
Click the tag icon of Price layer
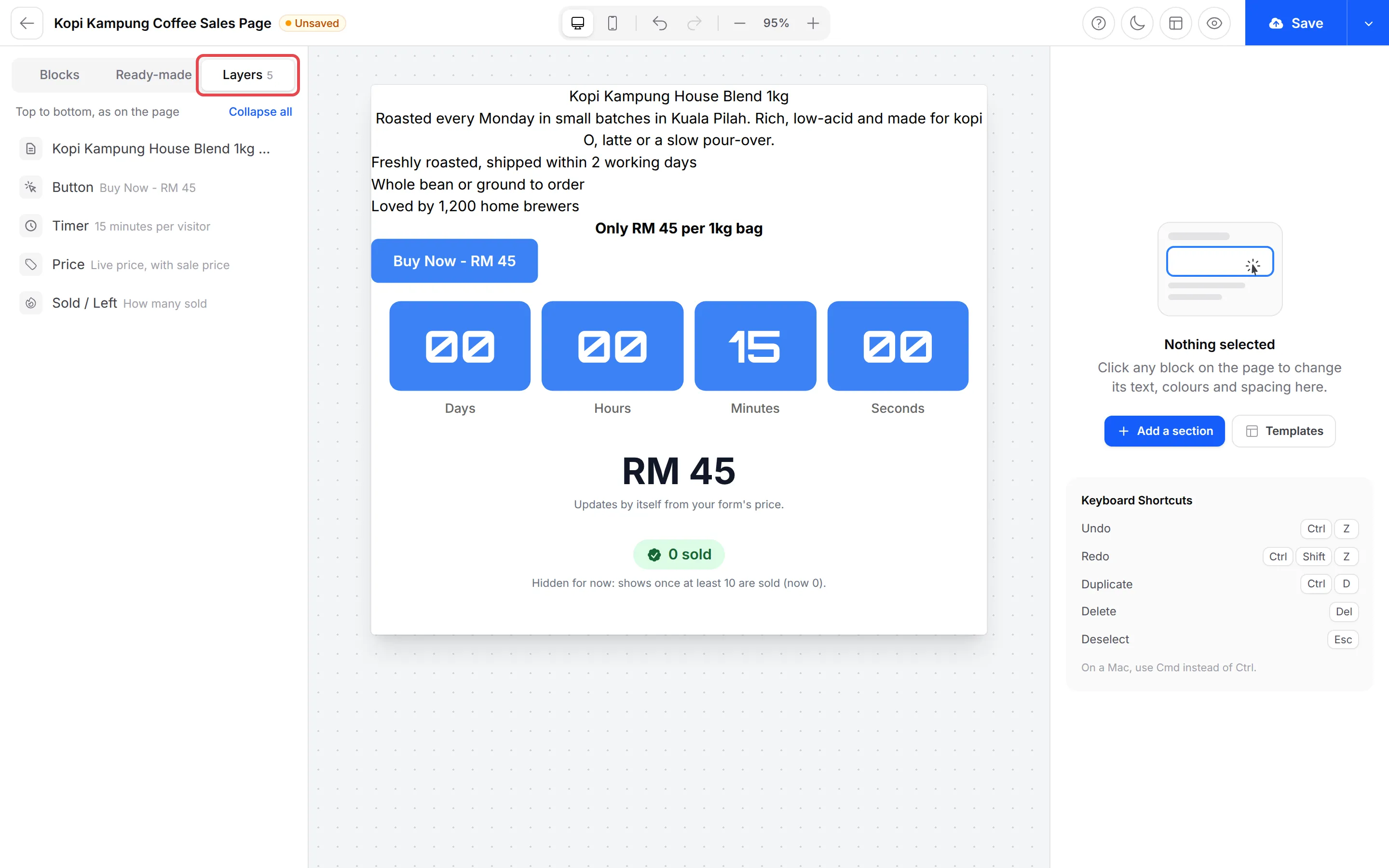pyautogui.click(x=31, y=264)
